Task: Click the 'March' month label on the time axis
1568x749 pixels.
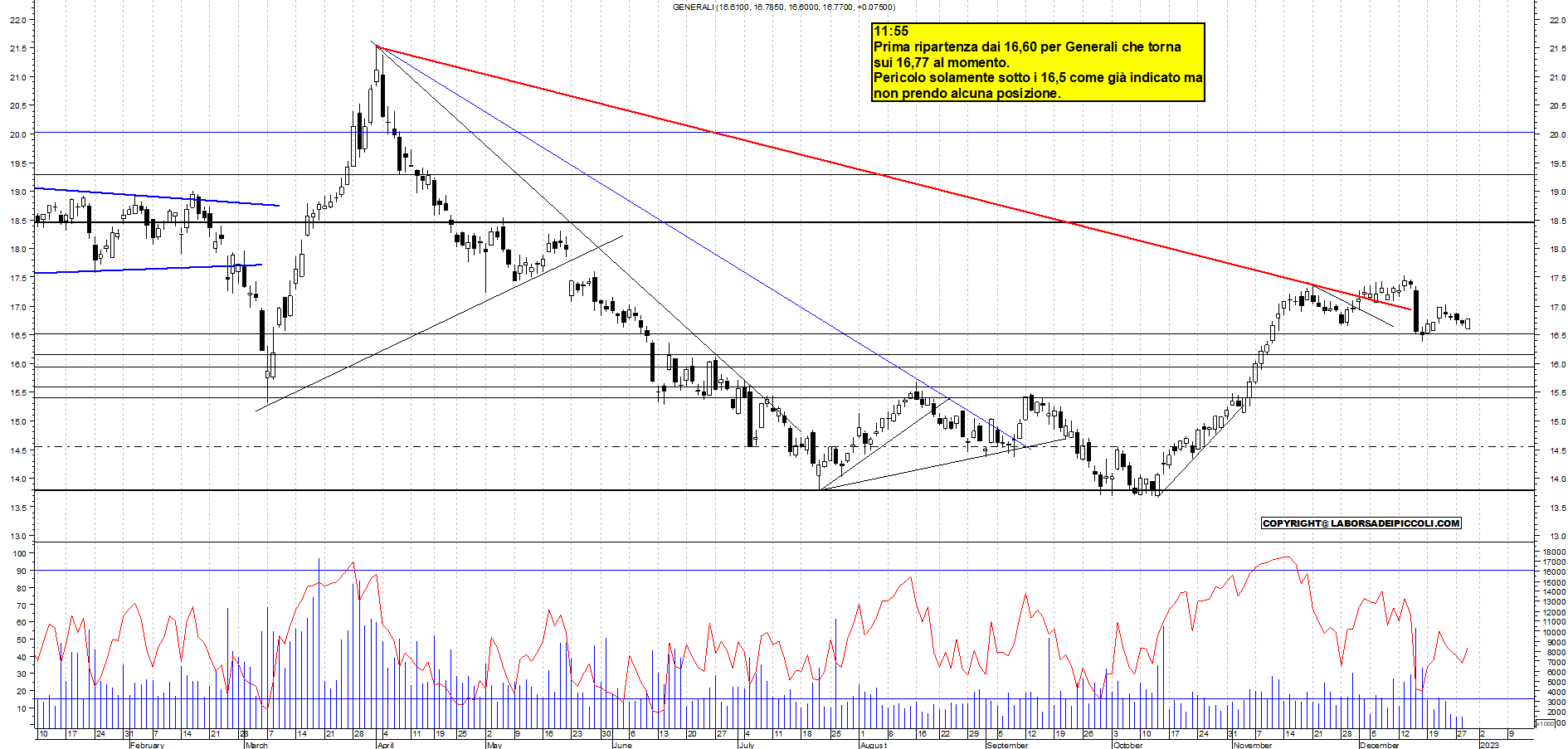Action: pos(256,745)
